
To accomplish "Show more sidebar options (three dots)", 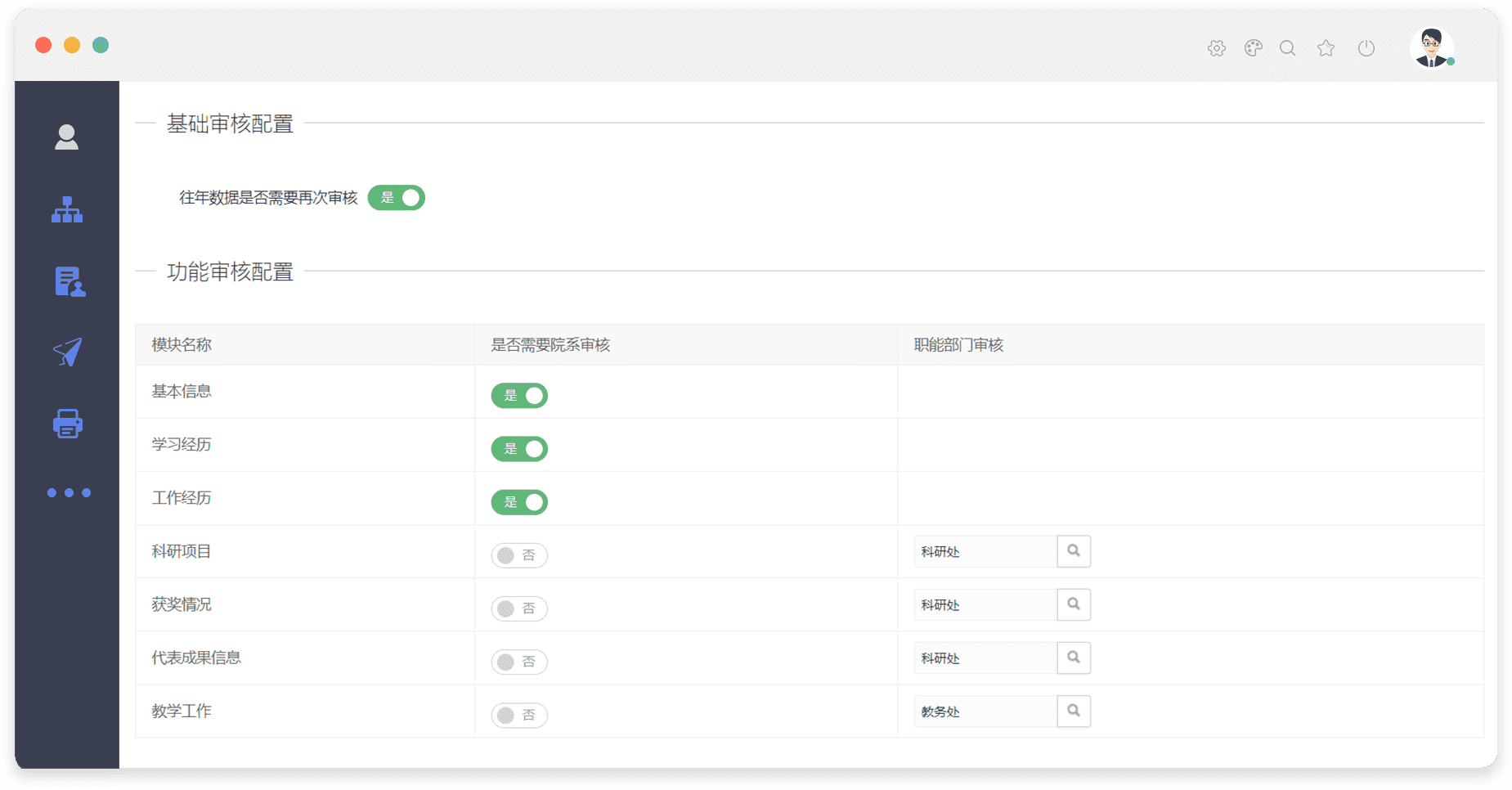I will coord(69,493).
